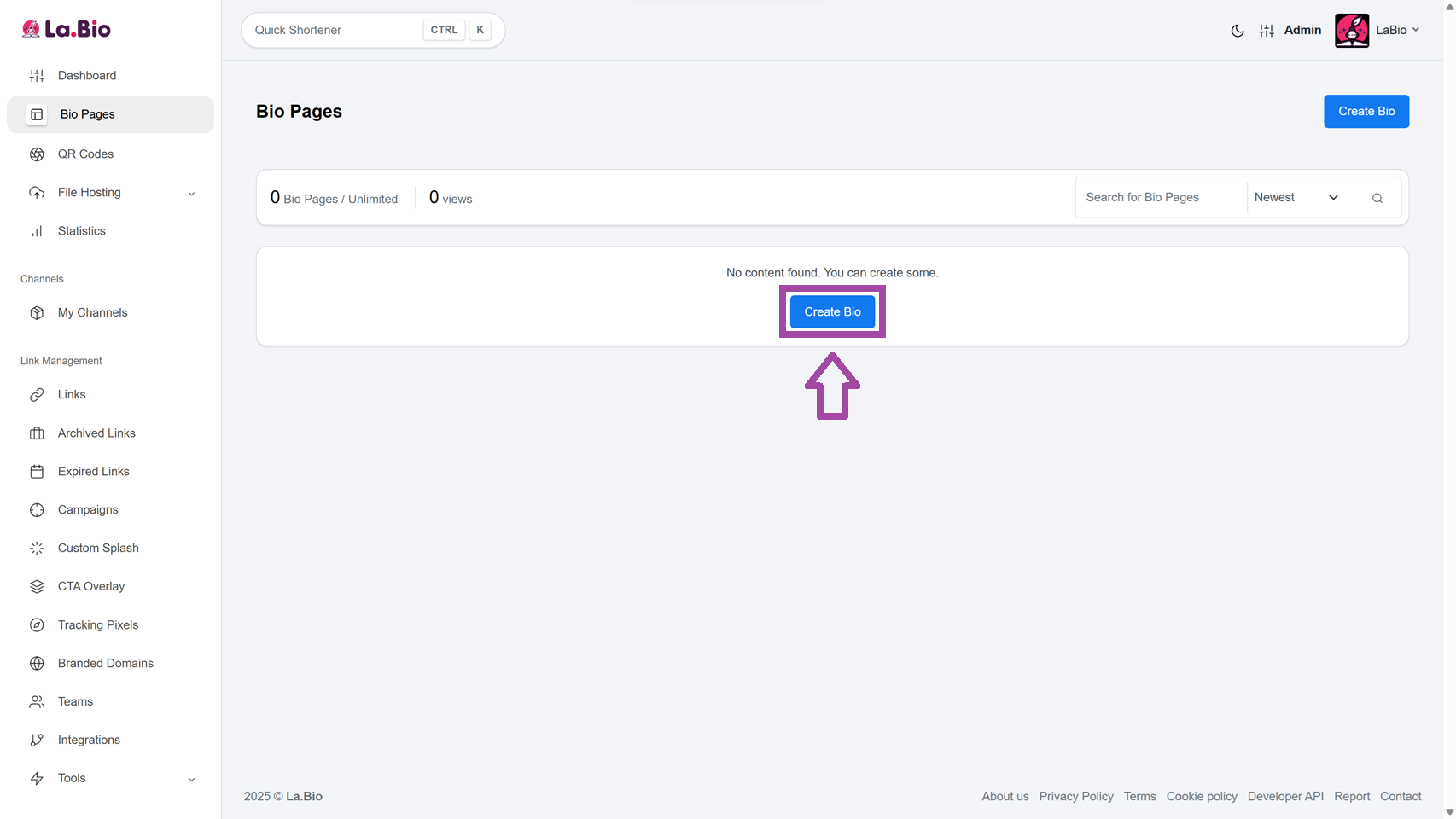
Task: Open the Campaigns menu item
Action: click(x=88, y=510)
